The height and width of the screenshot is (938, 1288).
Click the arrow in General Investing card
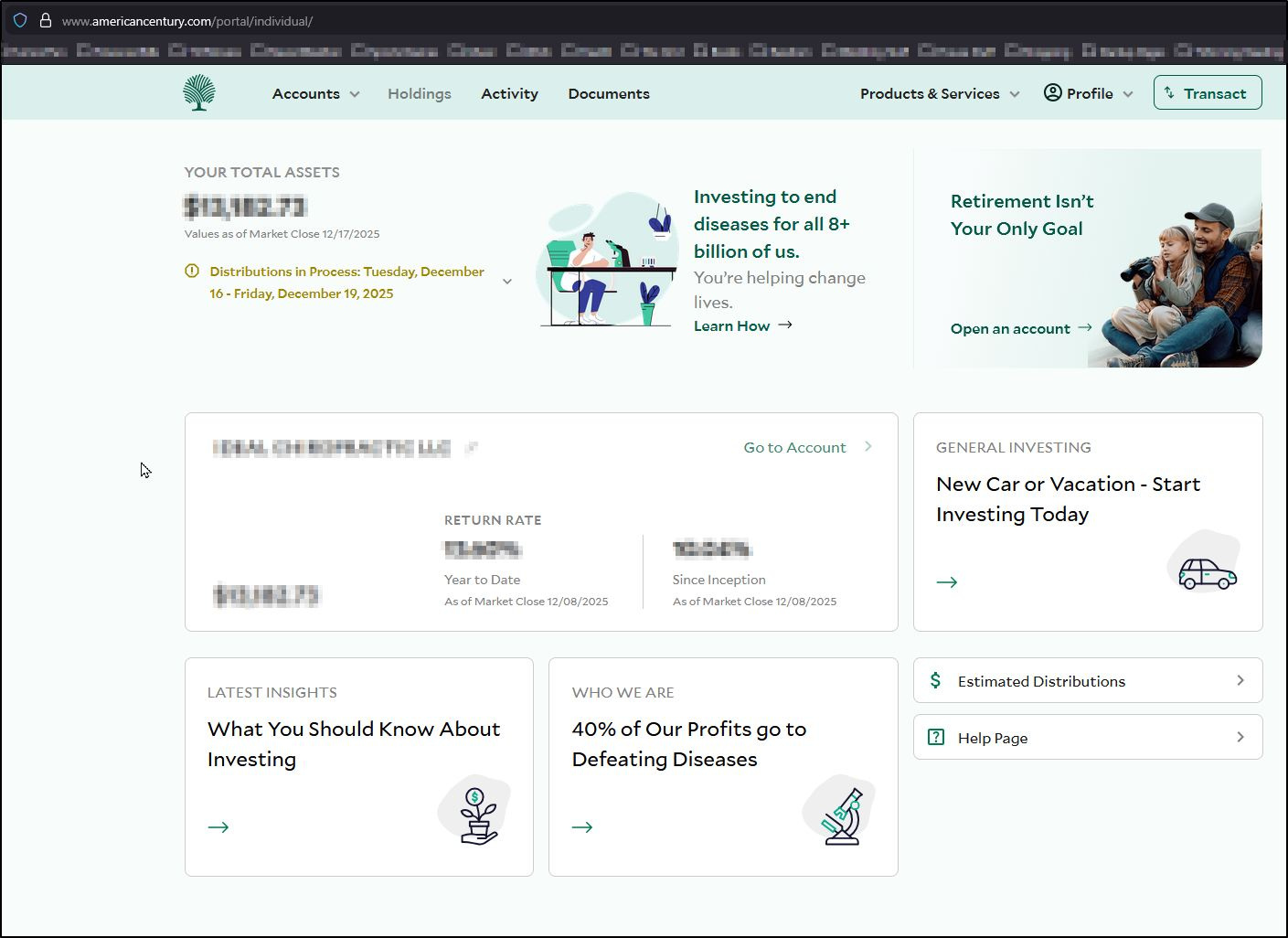947,582
